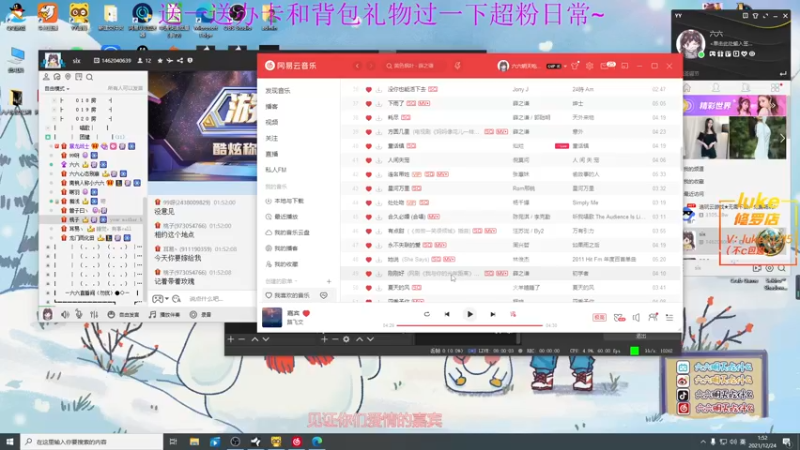Skip to next track in NetEase player
800x450 pixels.
(x=492, y=314)
